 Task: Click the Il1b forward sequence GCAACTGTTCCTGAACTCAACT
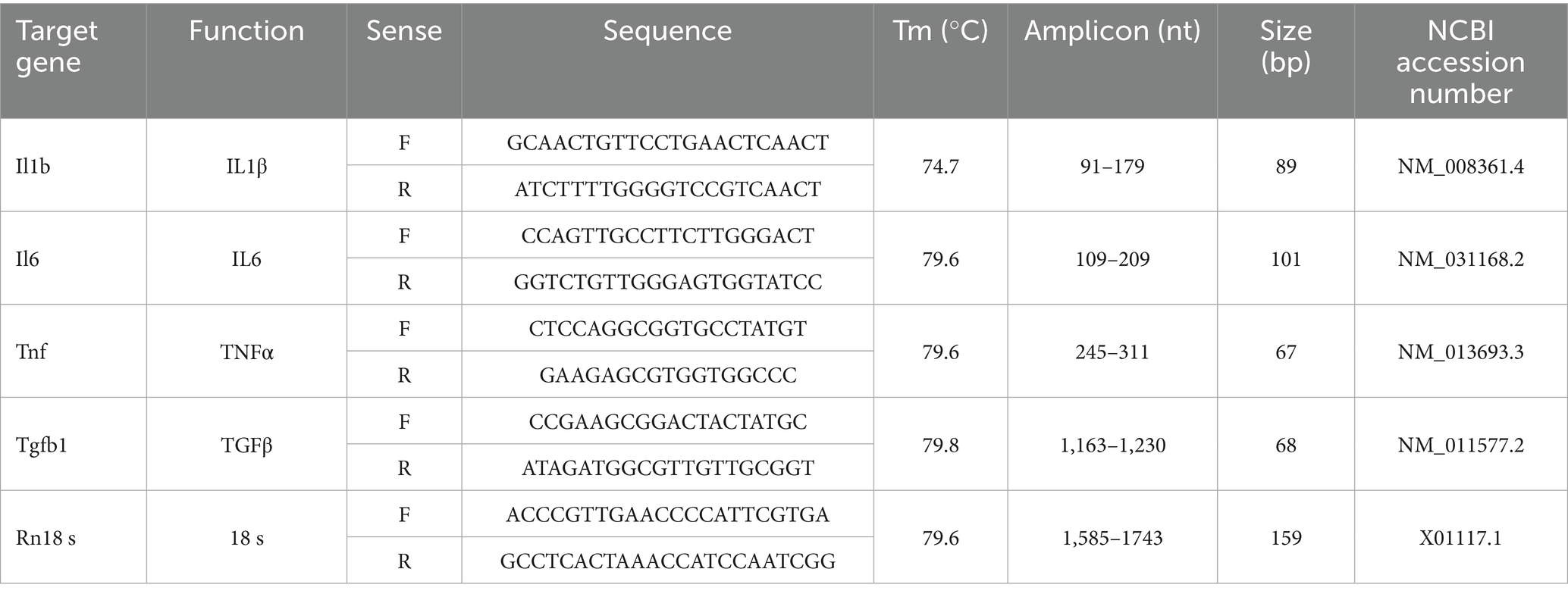click(x=667, y=142)
